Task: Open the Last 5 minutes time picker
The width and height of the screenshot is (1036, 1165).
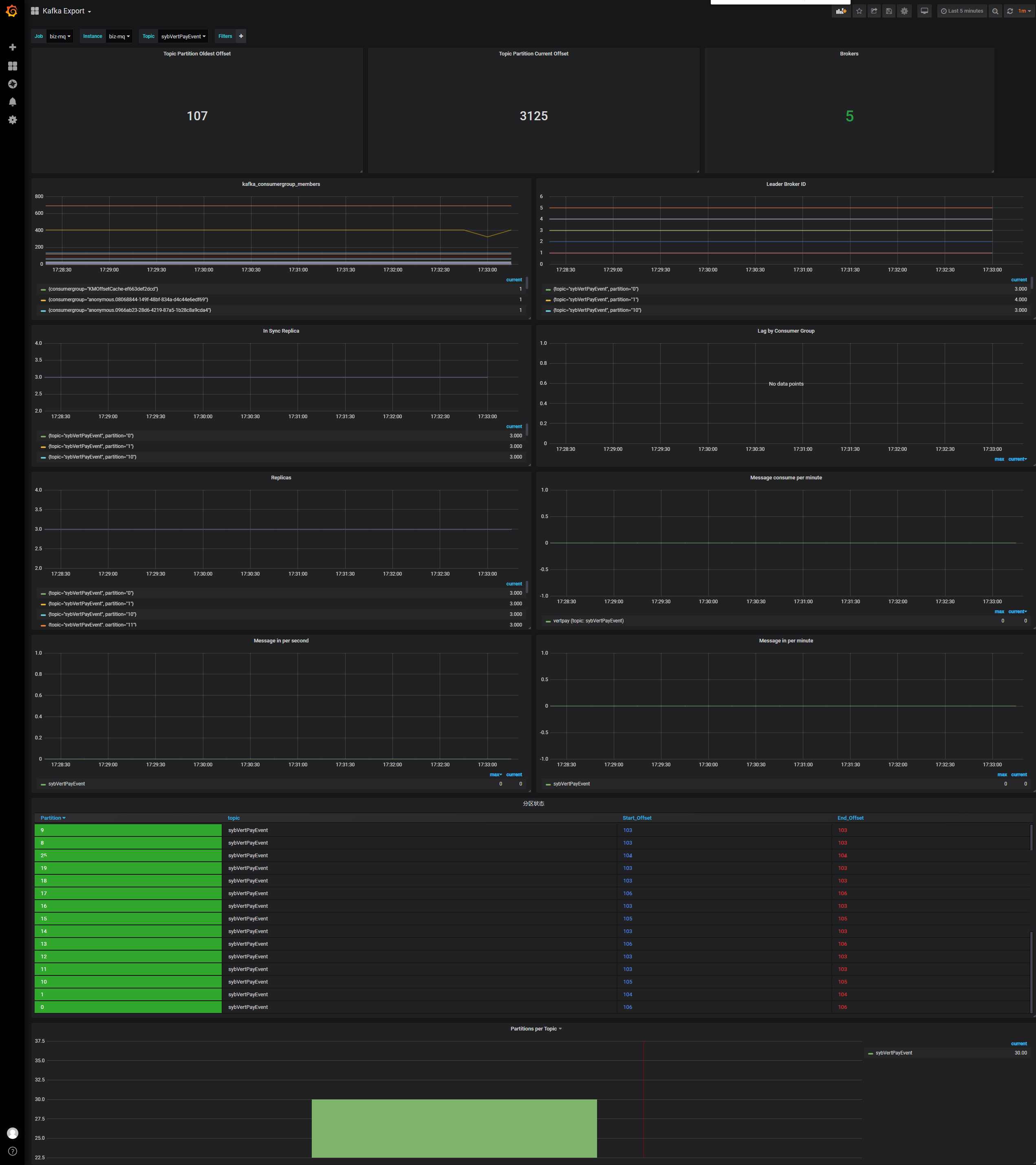Action: click(962, 11)
